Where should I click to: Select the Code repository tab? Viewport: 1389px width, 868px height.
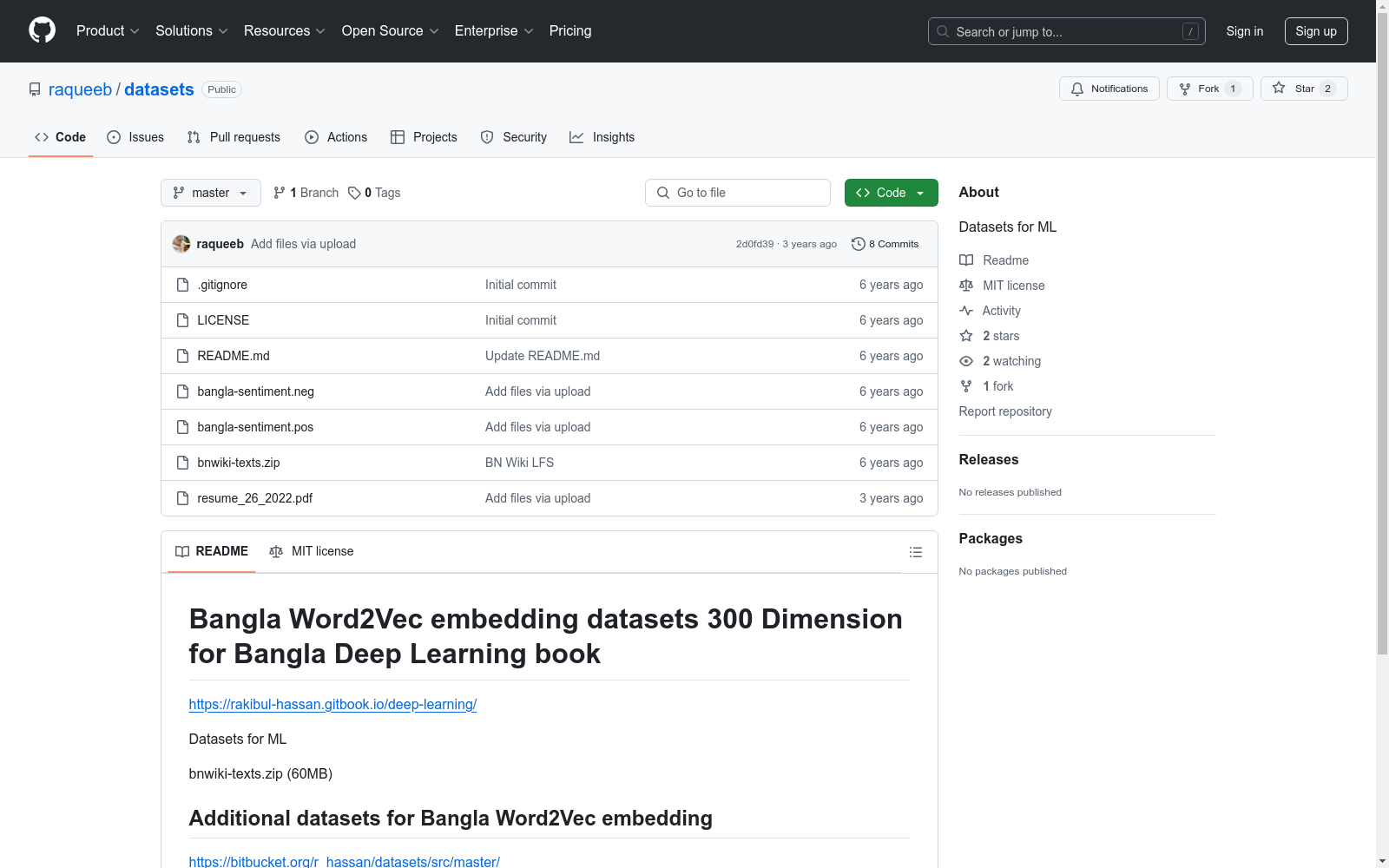[x=61, y=137]
